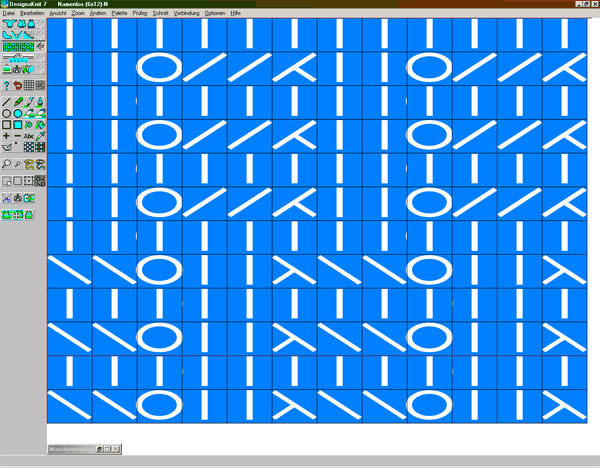Open the sleeve piece shaping icon
Image resolution: width=600 pixels, height=468 pixels.
8,35
